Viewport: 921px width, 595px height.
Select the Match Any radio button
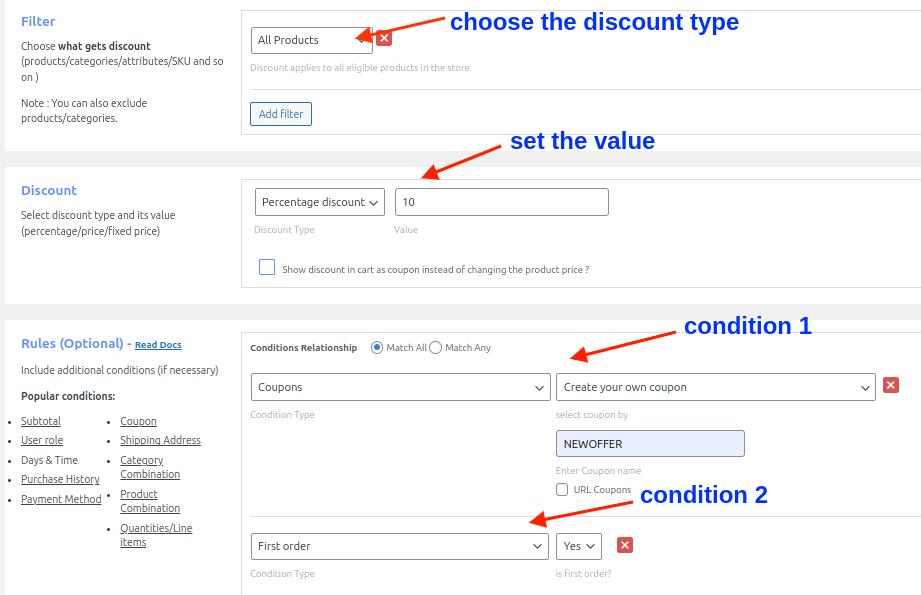tap(435, 347)
